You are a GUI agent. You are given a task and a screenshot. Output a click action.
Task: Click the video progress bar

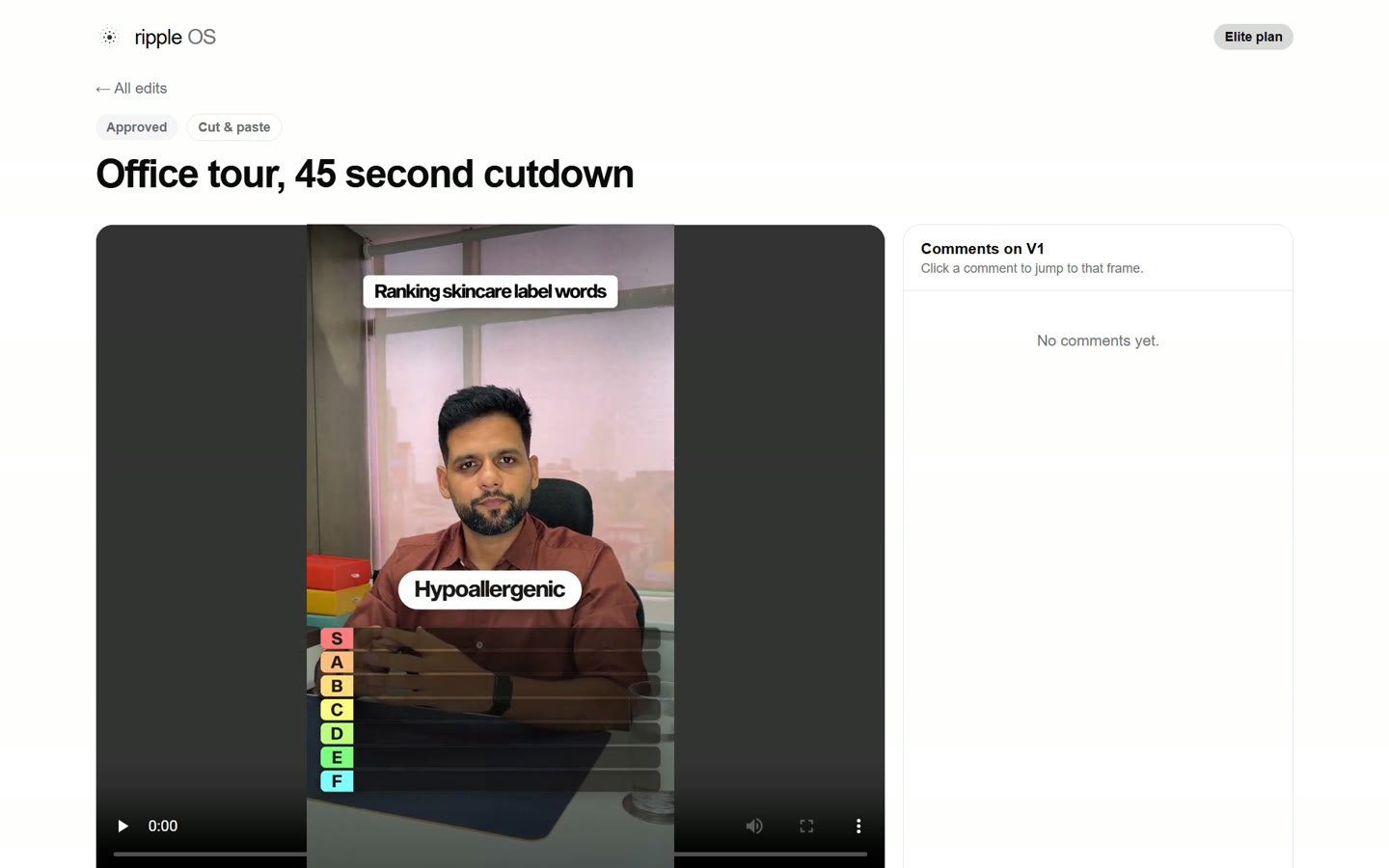coord(490,854)
